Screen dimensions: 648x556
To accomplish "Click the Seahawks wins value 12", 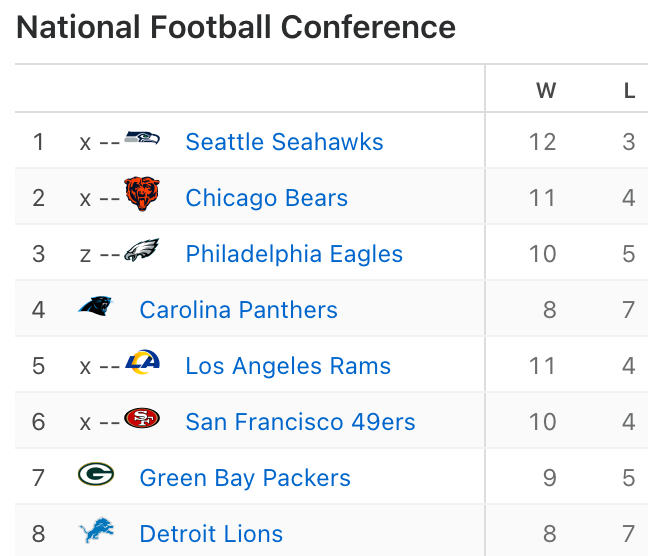I will (x=542, y=142).
